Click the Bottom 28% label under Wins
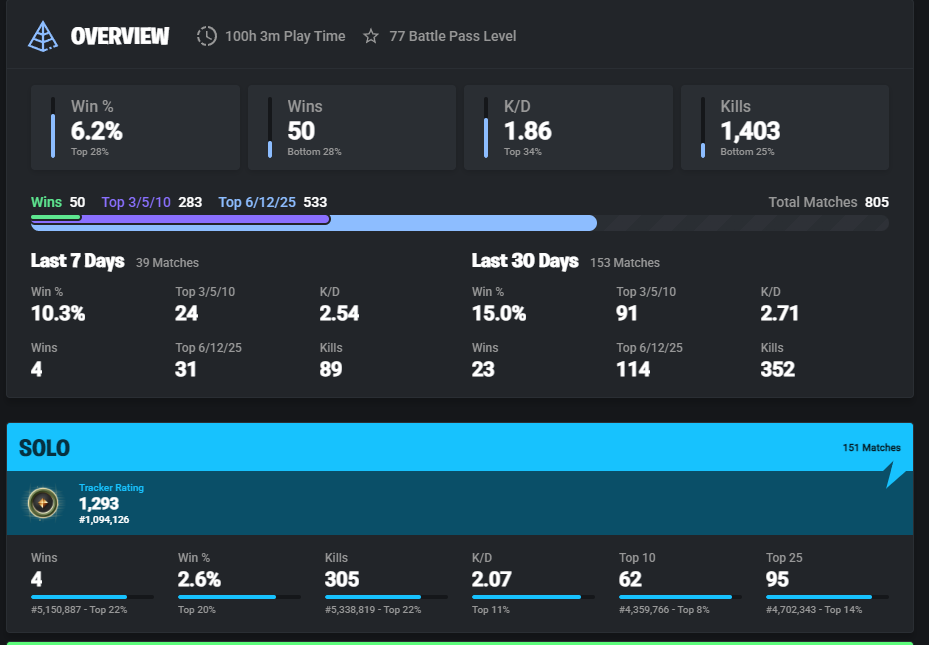Image resolution: width=929 pixels, height=645 pixels. (x=314, y=152)
